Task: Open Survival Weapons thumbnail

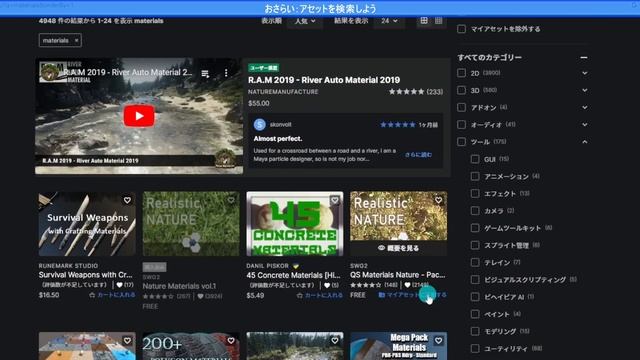Action: point(87,224)
